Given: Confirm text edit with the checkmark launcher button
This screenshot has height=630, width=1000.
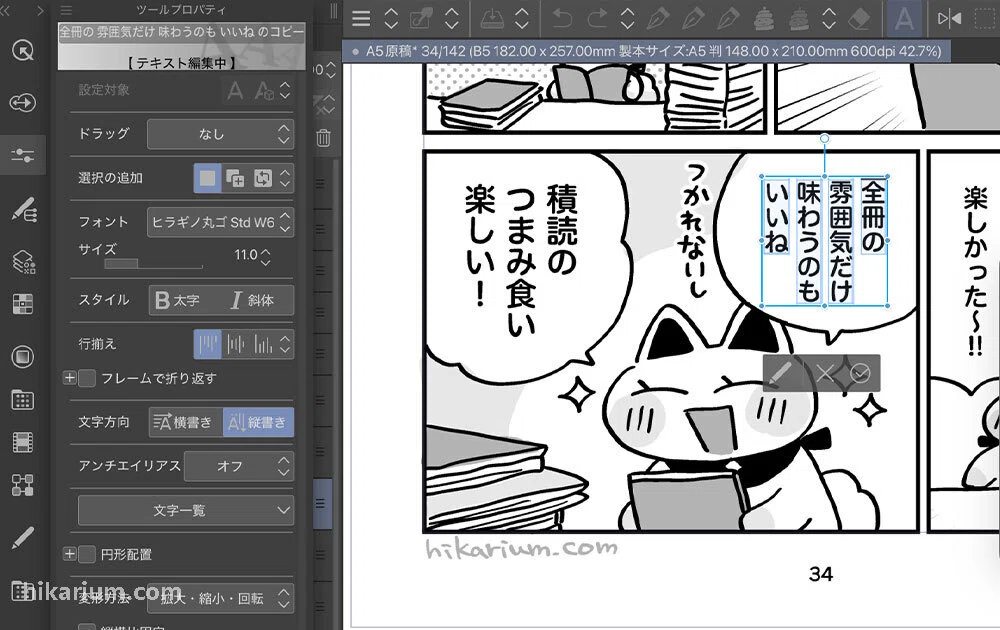Looking at the screenshot, I should (x=860, y=373).
